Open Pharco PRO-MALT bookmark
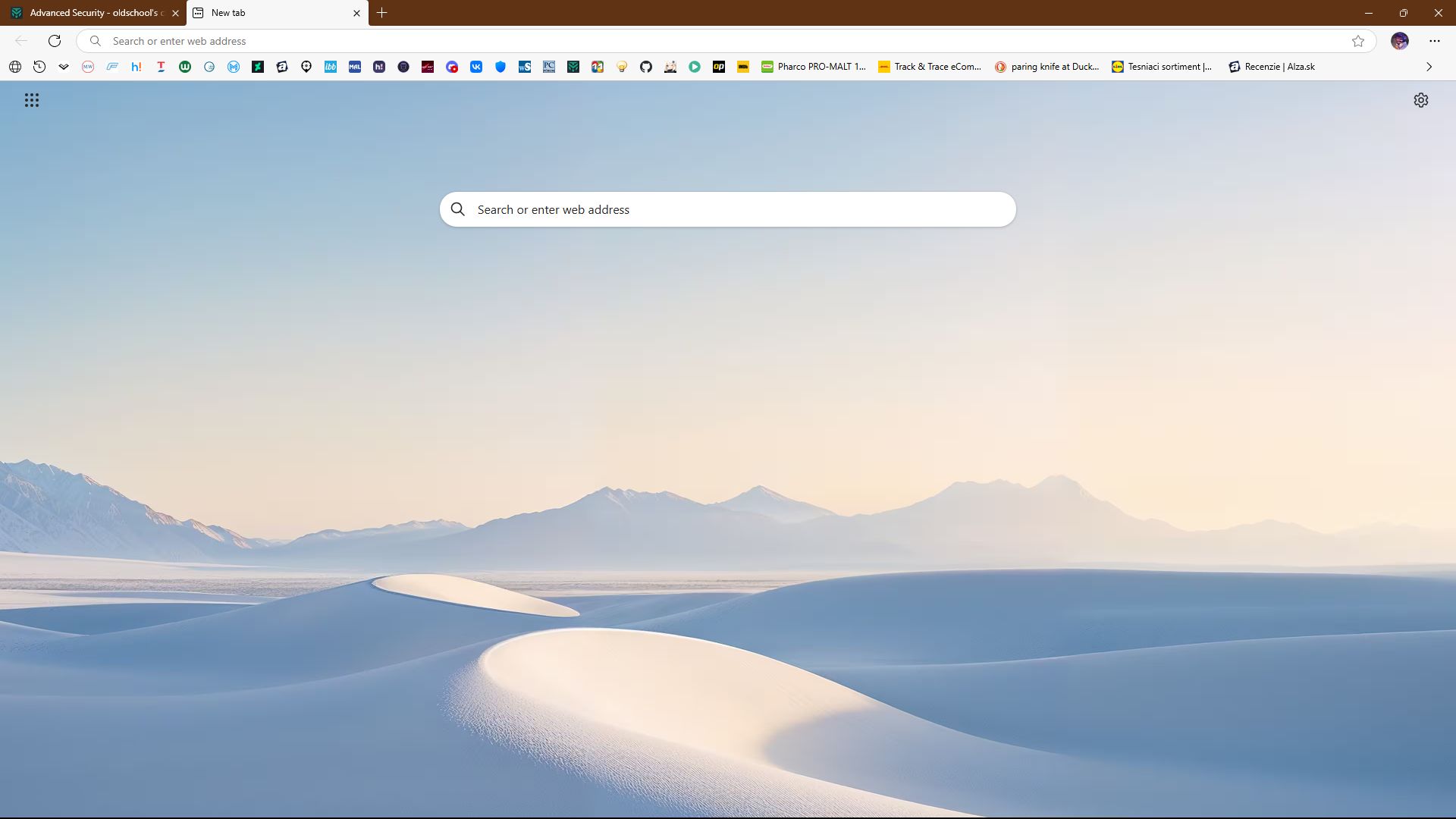1456x819 pixels. [x=813, y=67]
